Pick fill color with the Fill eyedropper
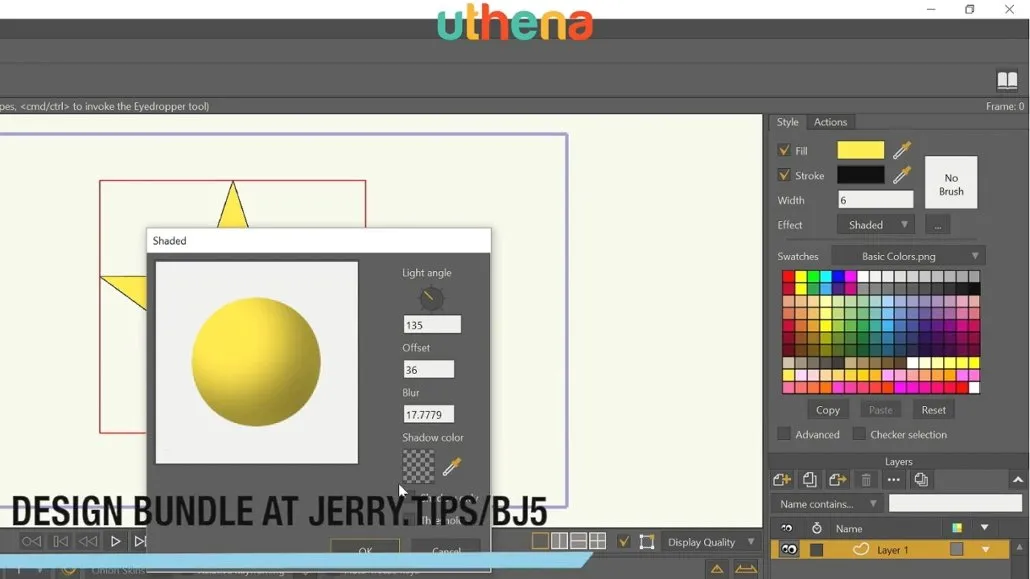 coord(901,150)
